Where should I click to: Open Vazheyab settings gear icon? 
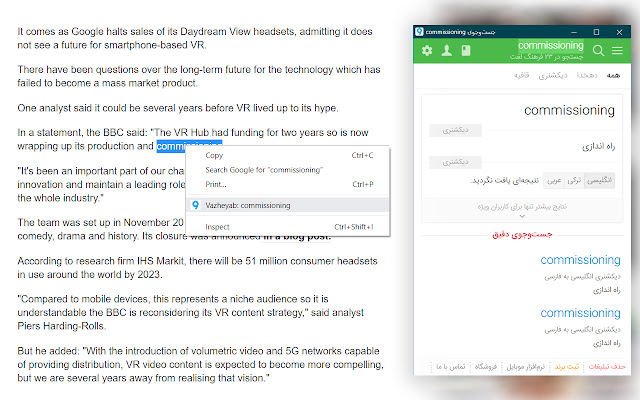[x=427, y=51]
